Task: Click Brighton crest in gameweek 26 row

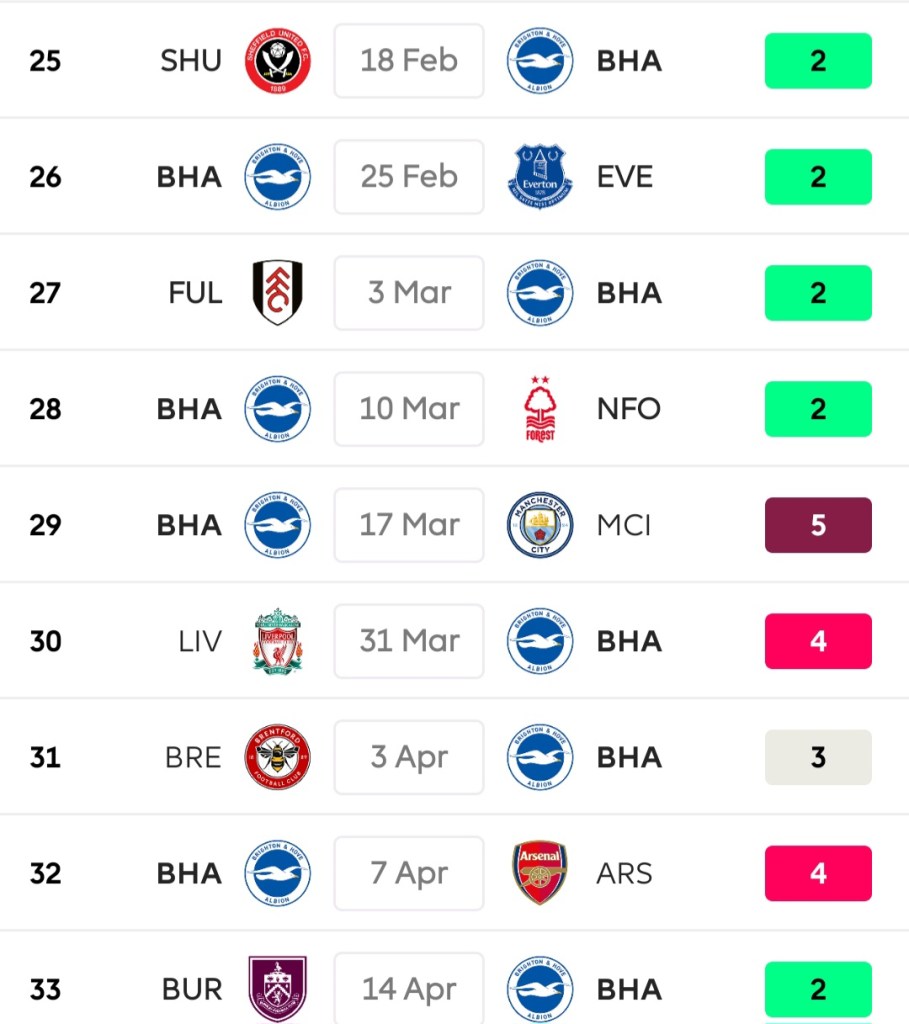Action: tap(277, 177)
